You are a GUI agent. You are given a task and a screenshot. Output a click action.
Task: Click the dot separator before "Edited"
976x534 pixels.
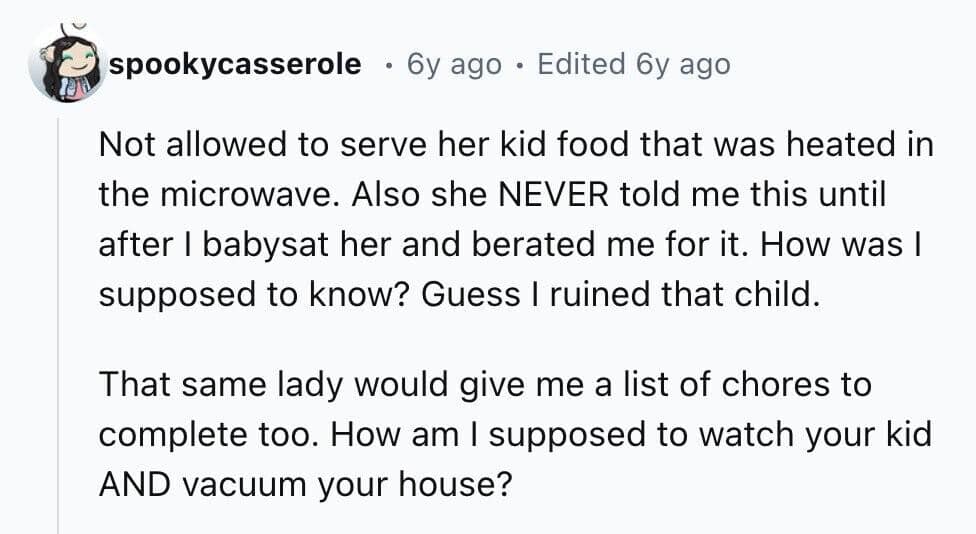pyautogui.click(x=519, y=66)
